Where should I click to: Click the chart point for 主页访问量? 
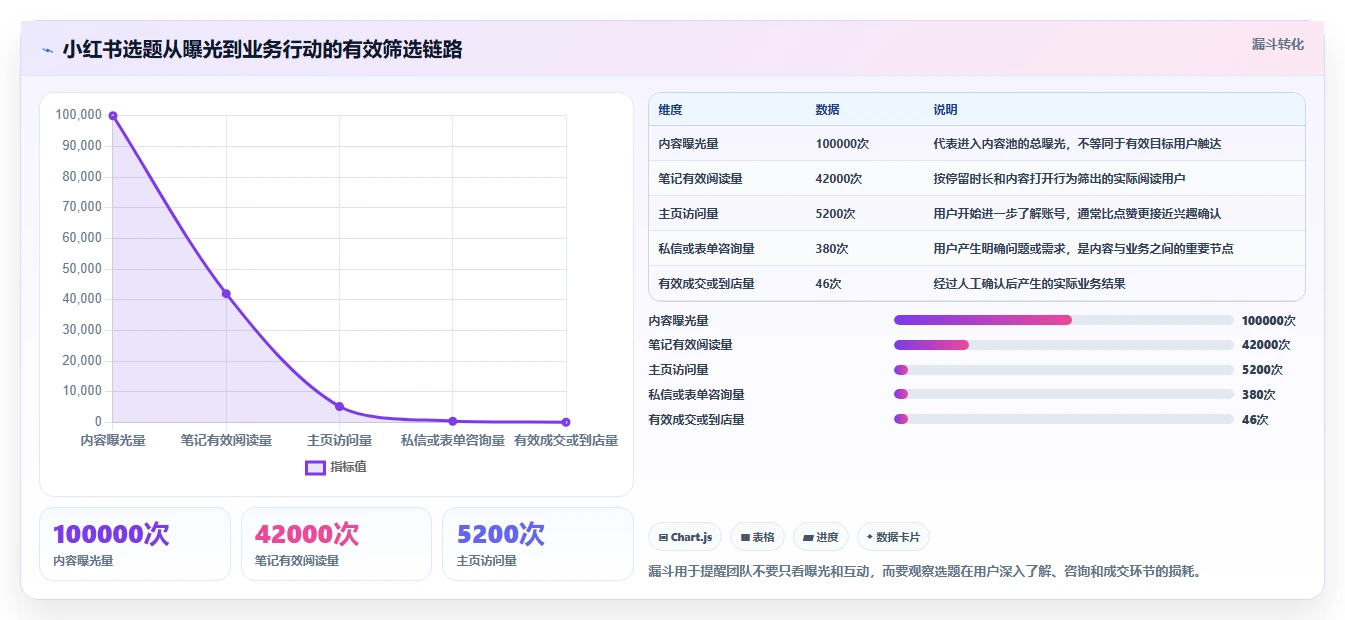(339, 406)
